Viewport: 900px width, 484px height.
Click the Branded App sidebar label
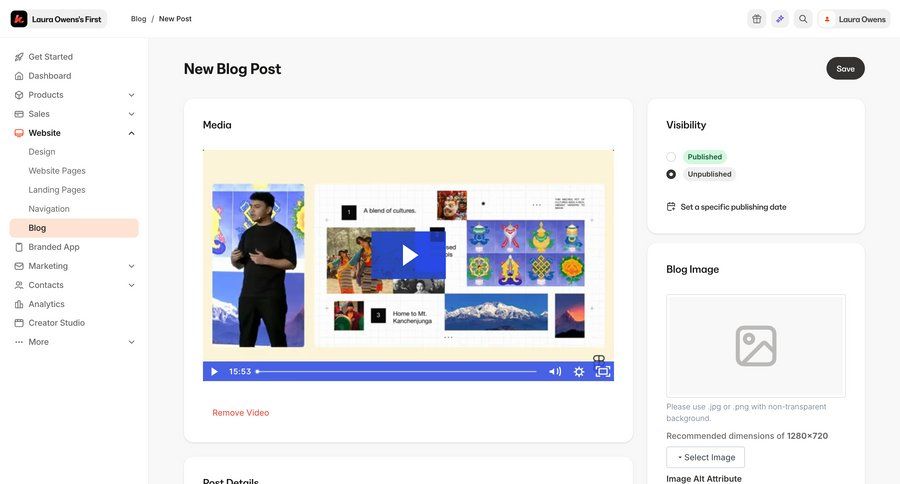click(54, 247)
